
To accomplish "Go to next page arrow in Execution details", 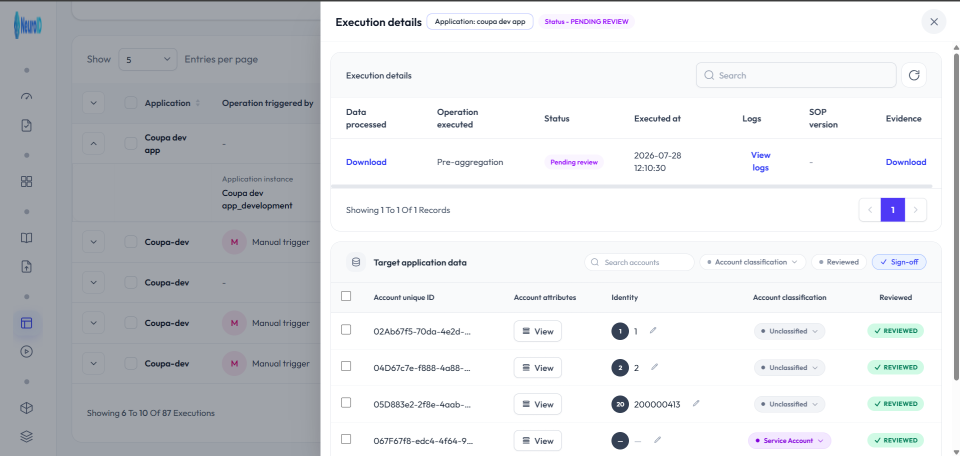I will click(915, 210).
